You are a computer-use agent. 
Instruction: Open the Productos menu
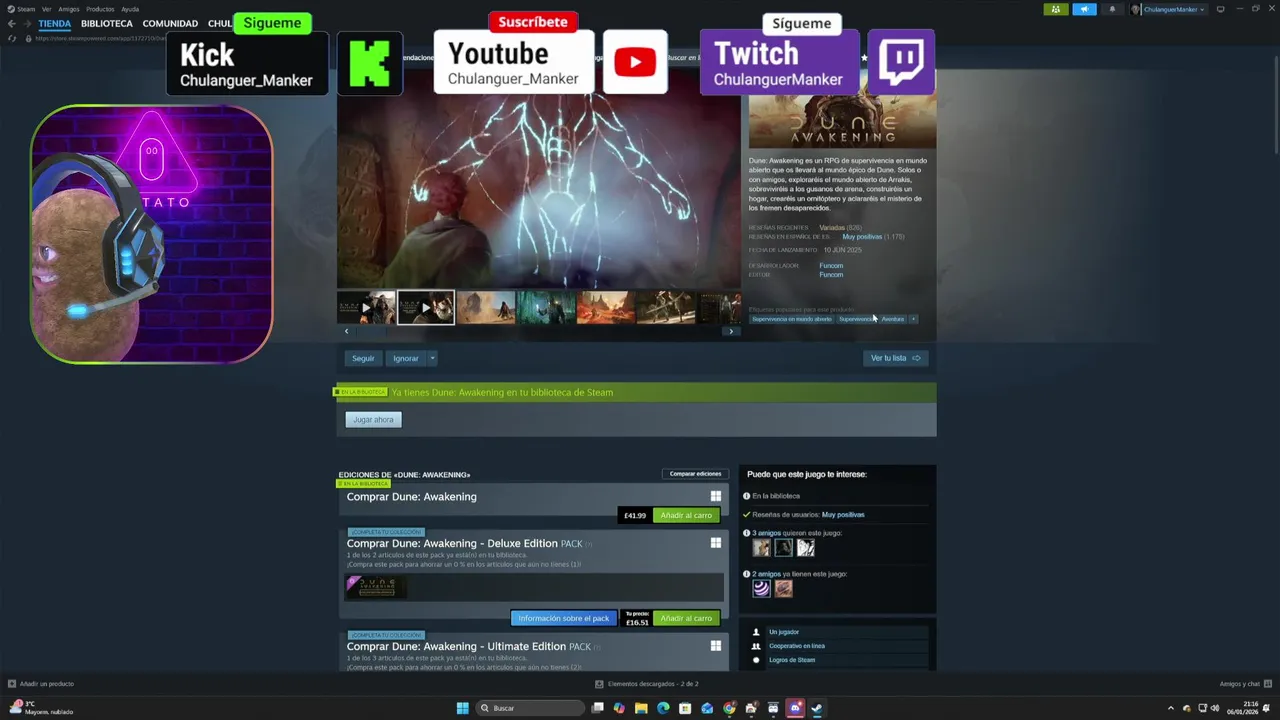pyautogui.click(x=100, y=9)
